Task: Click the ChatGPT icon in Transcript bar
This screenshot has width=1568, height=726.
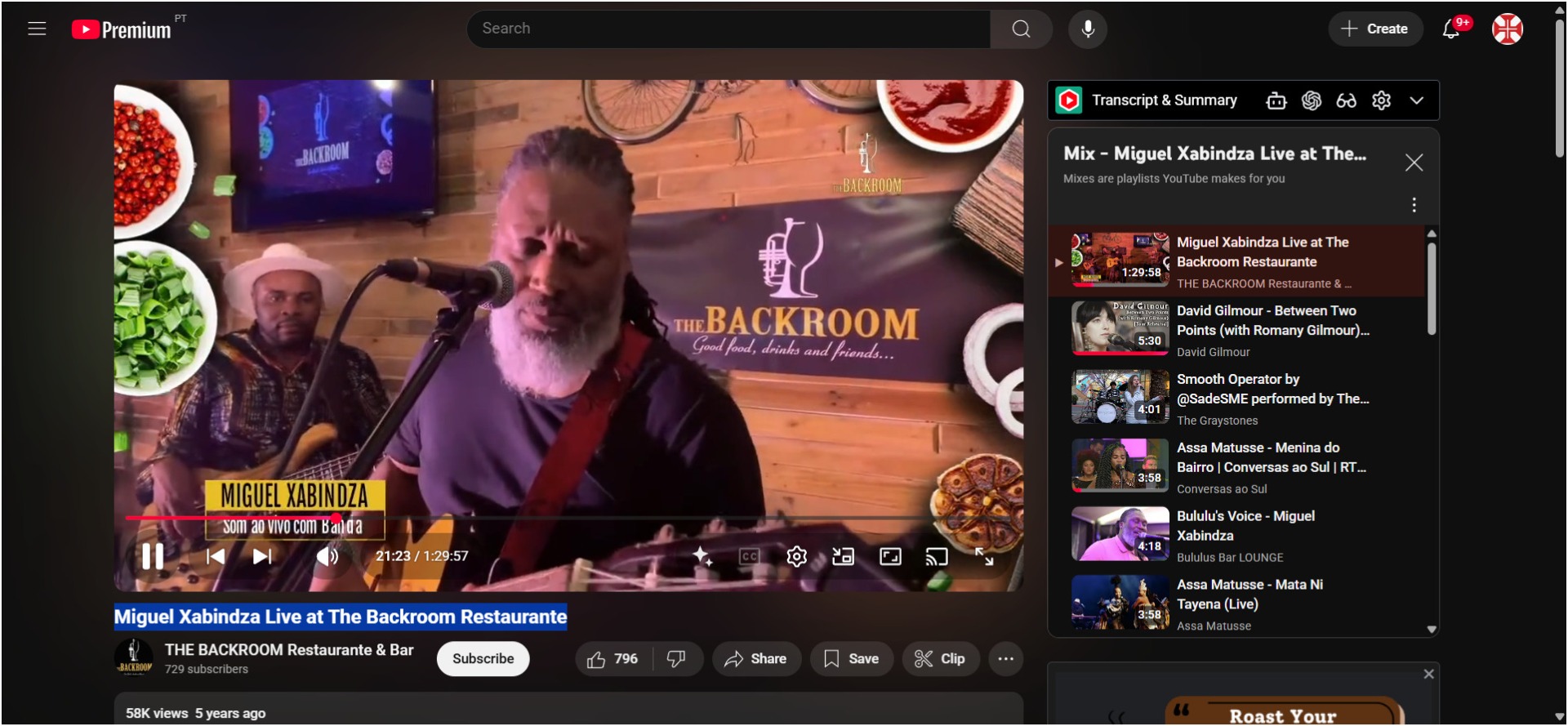Action: [x=1312, y=100]
